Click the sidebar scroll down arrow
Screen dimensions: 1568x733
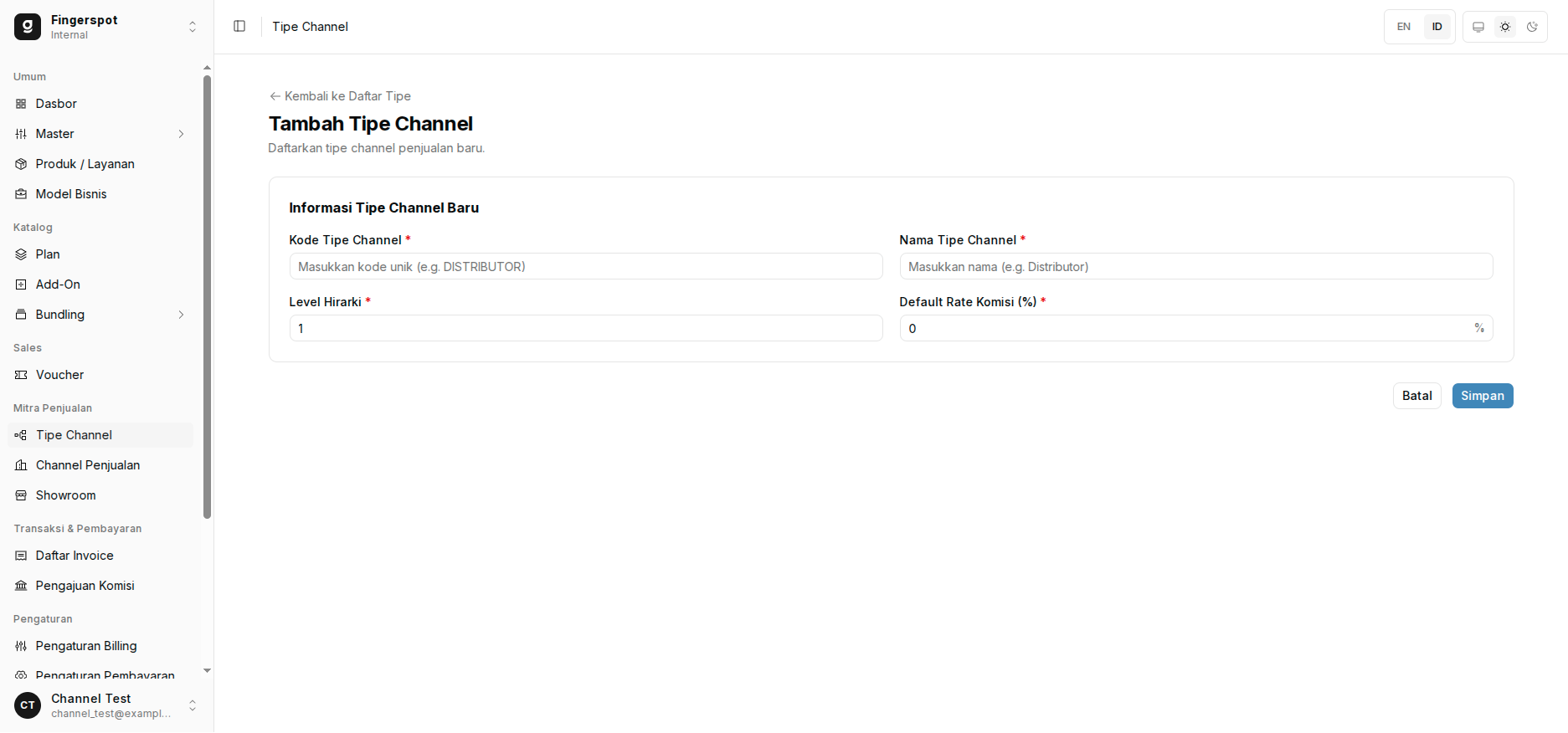207,670
